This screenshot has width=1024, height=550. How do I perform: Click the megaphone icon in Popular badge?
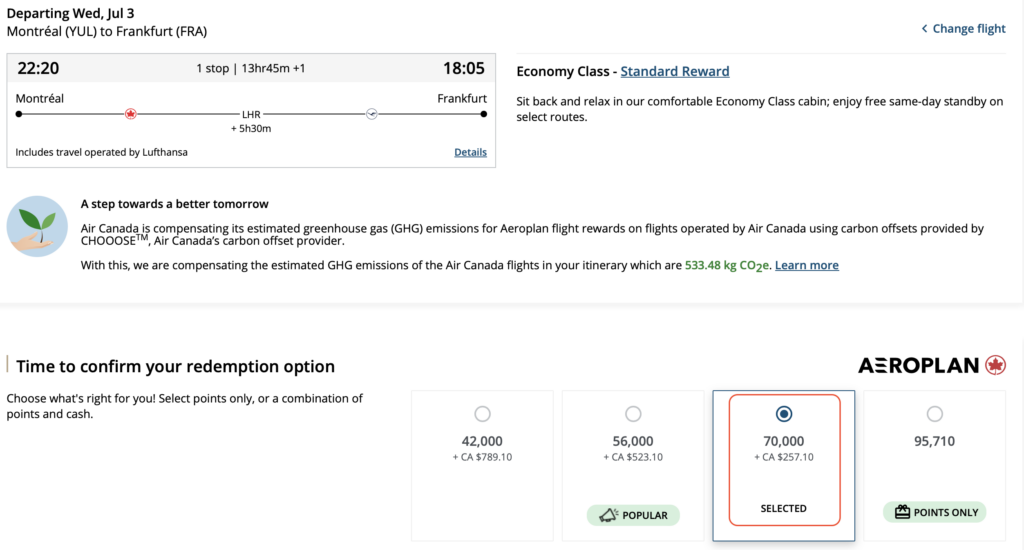click(x=606, y=515)
